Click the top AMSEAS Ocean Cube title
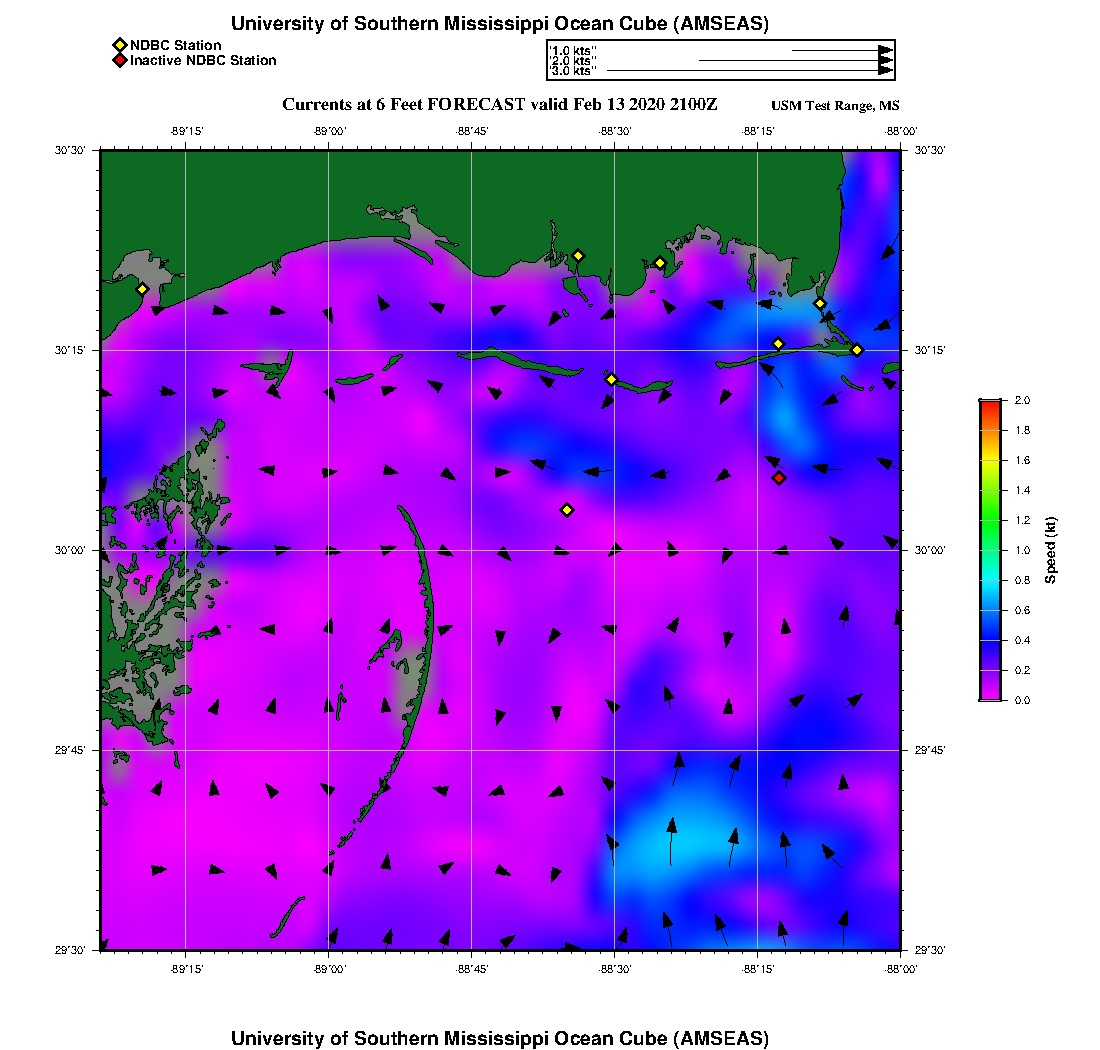 [500, 24]
